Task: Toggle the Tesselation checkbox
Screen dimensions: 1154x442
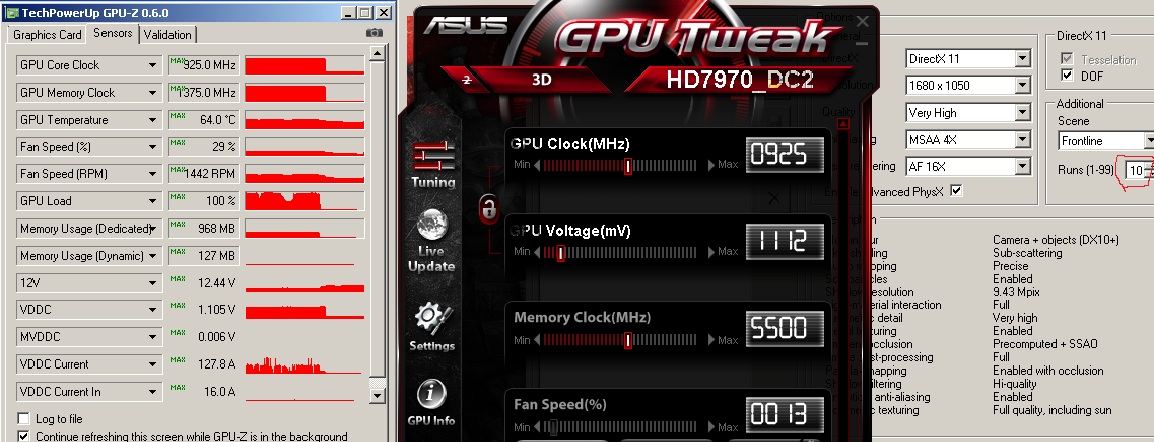Action: pos(1067,59)
